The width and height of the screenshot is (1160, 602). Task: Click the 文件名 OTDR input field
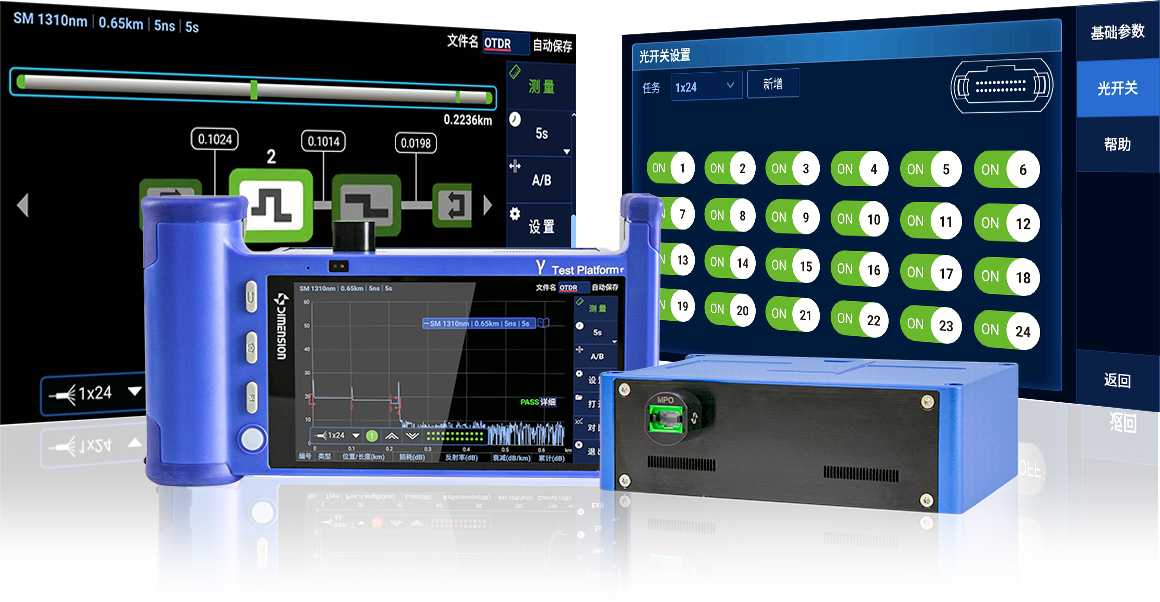tap(505, 43)
